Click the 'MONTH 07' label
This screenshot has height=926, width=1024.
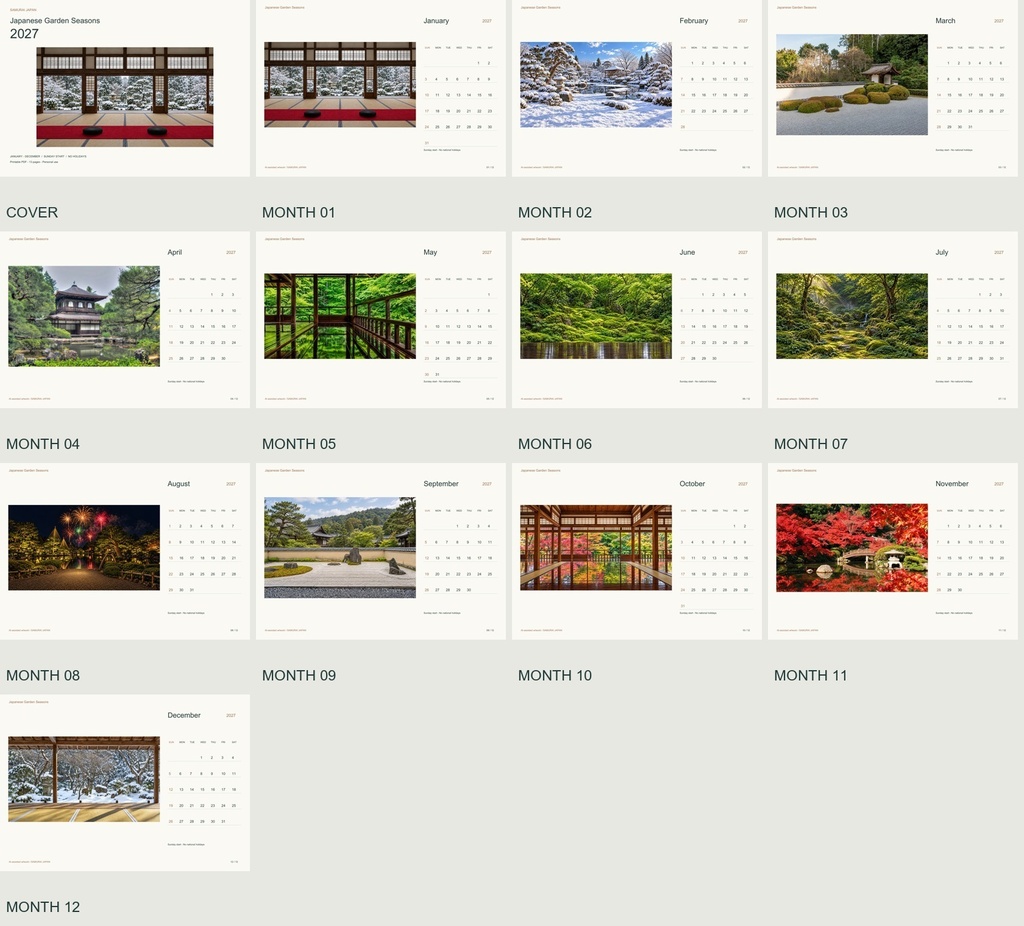810,444
